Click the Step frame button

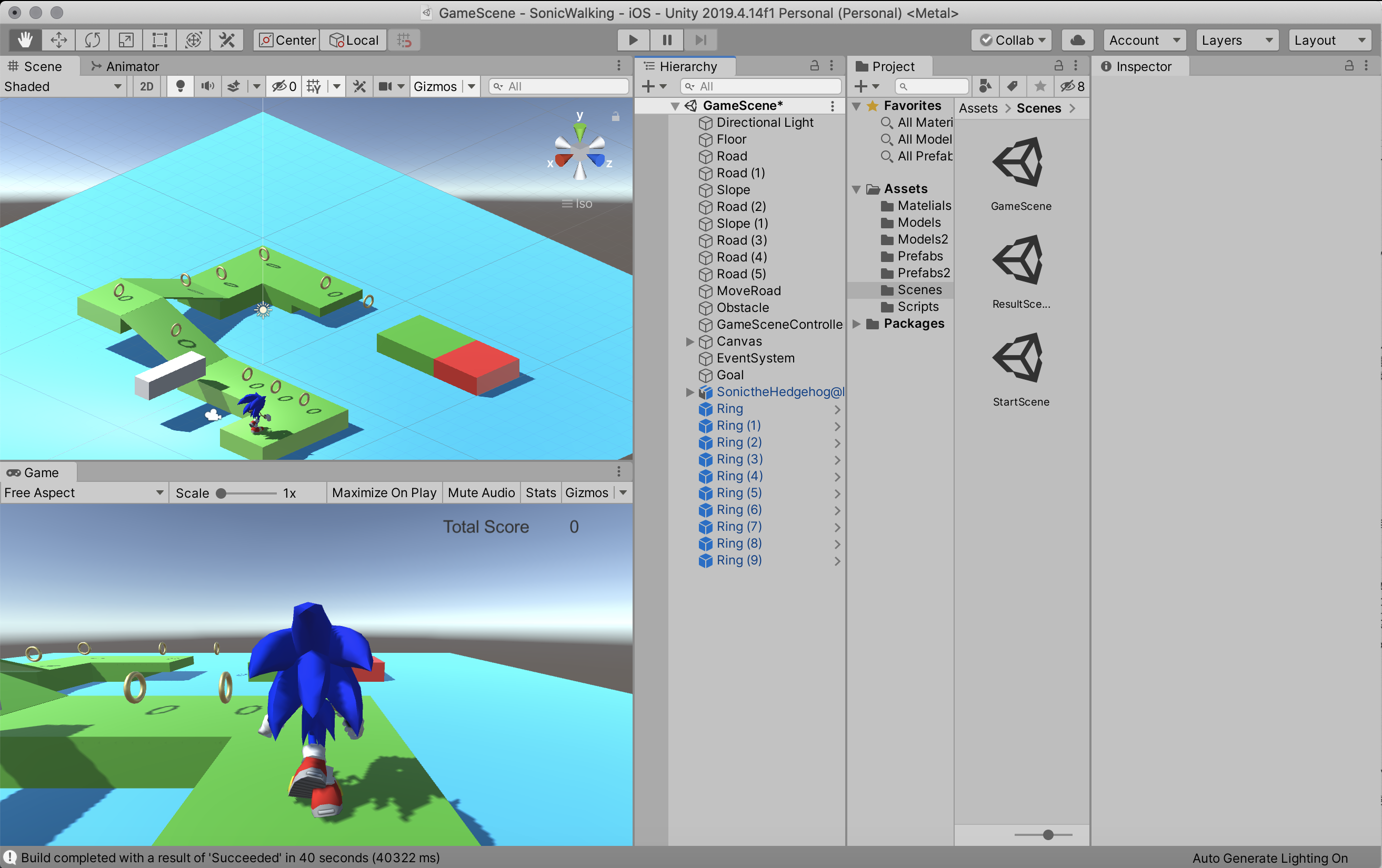click(x=701, y=40)
